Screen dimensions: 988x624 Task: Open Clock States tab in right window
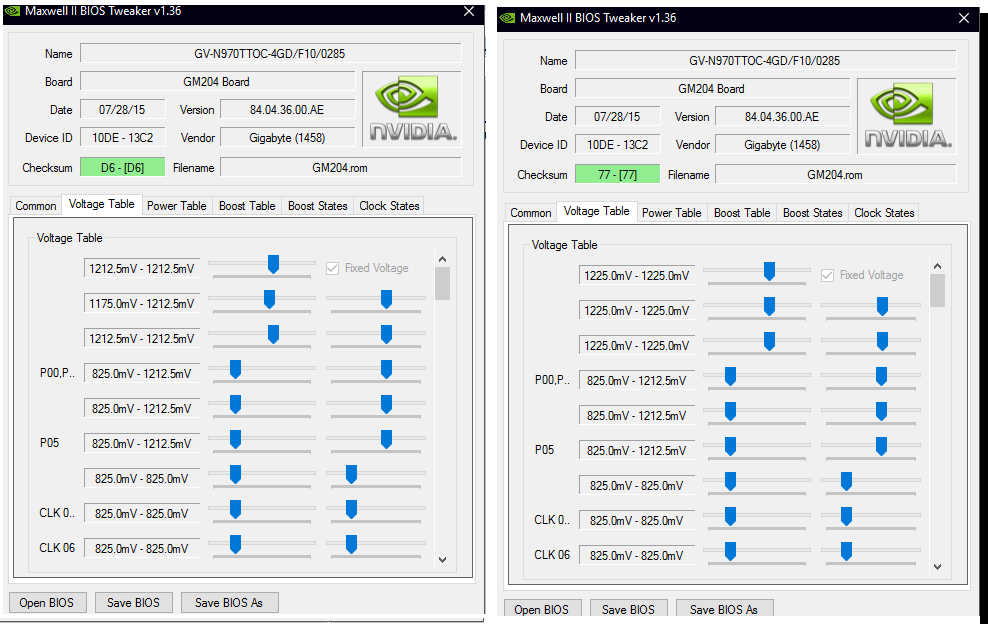(x=884, y=212)
